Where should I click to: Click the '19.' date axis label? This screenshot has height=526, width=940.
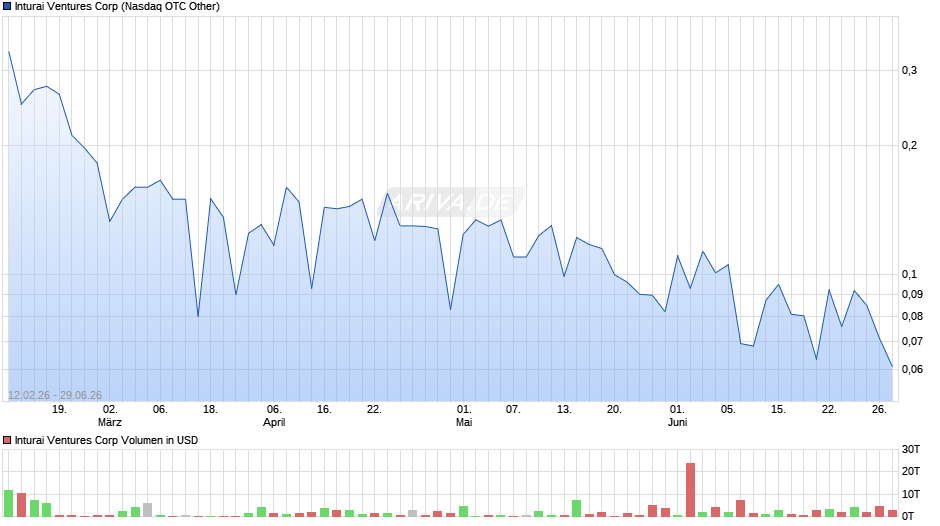59,409
